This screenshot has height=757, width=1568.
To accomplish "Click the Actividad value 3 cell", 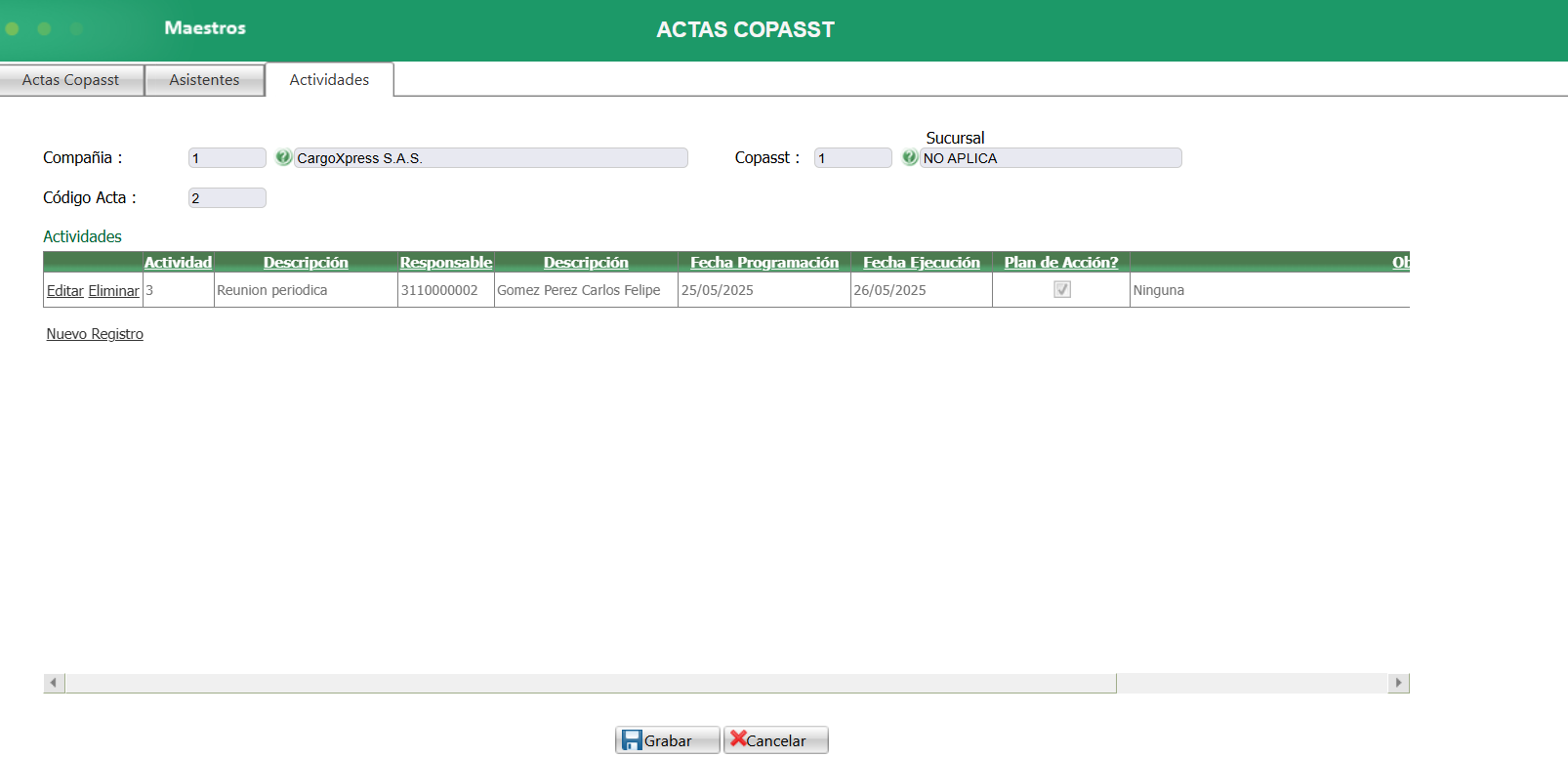I will click(x=179, y=290).
